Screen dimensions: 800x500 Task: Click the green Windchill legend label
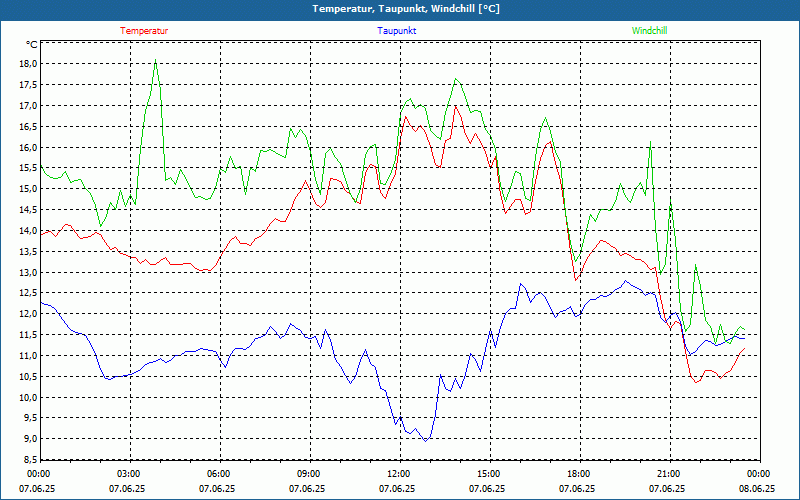coord(649,31)
